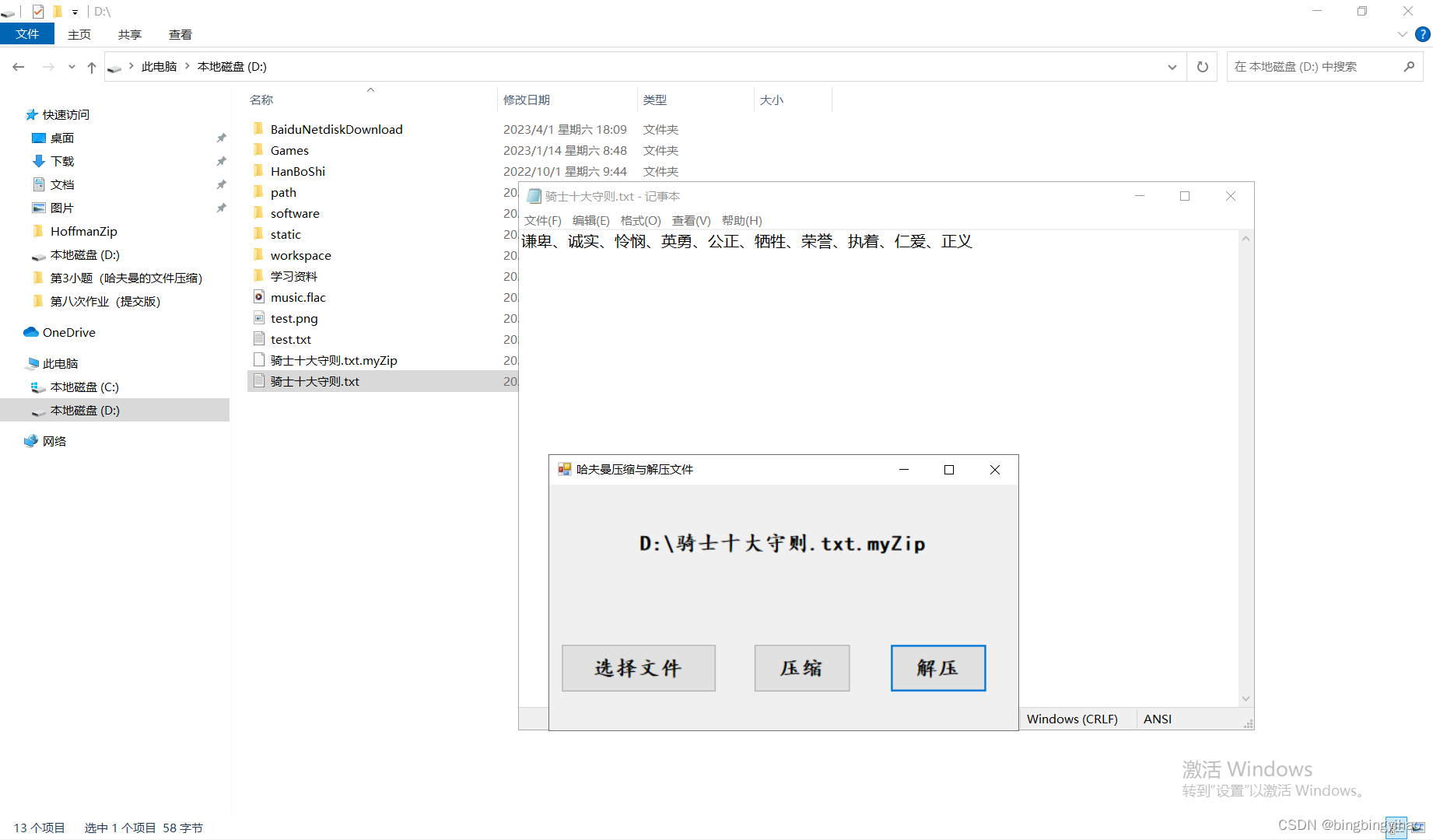Open the HoffmanZip folder in the sidebar
The width and height of the screenshot is (1433, 840).
[83, 231]
